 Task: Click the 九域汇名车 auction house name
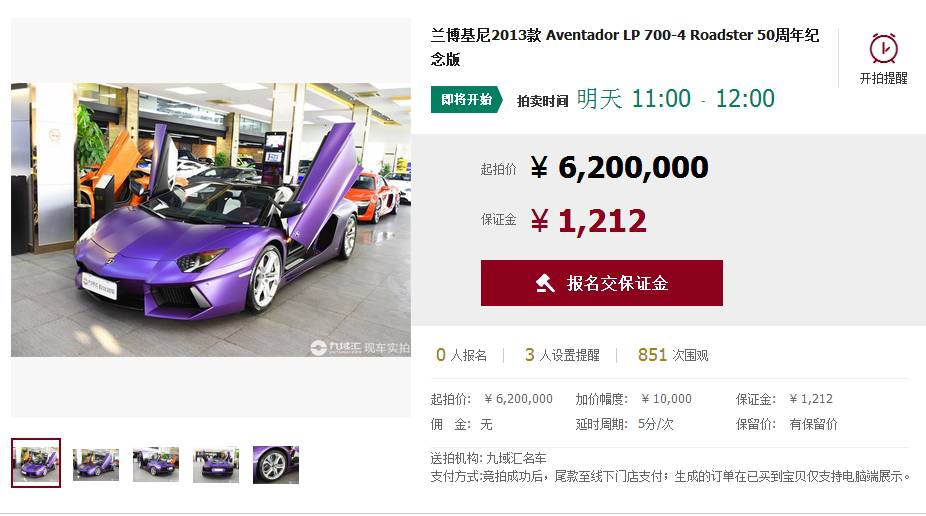(516, 458)
